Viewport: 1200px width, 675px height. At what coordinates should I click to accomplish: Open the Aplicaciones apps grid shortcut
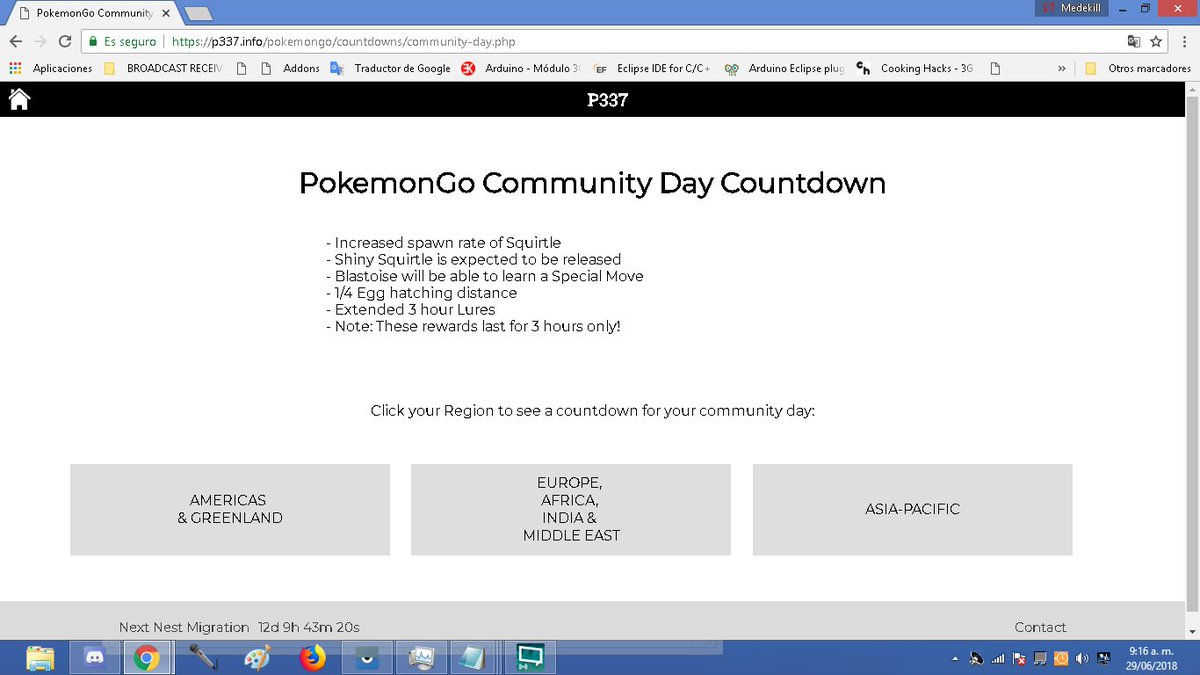click(x=50, y=68)
